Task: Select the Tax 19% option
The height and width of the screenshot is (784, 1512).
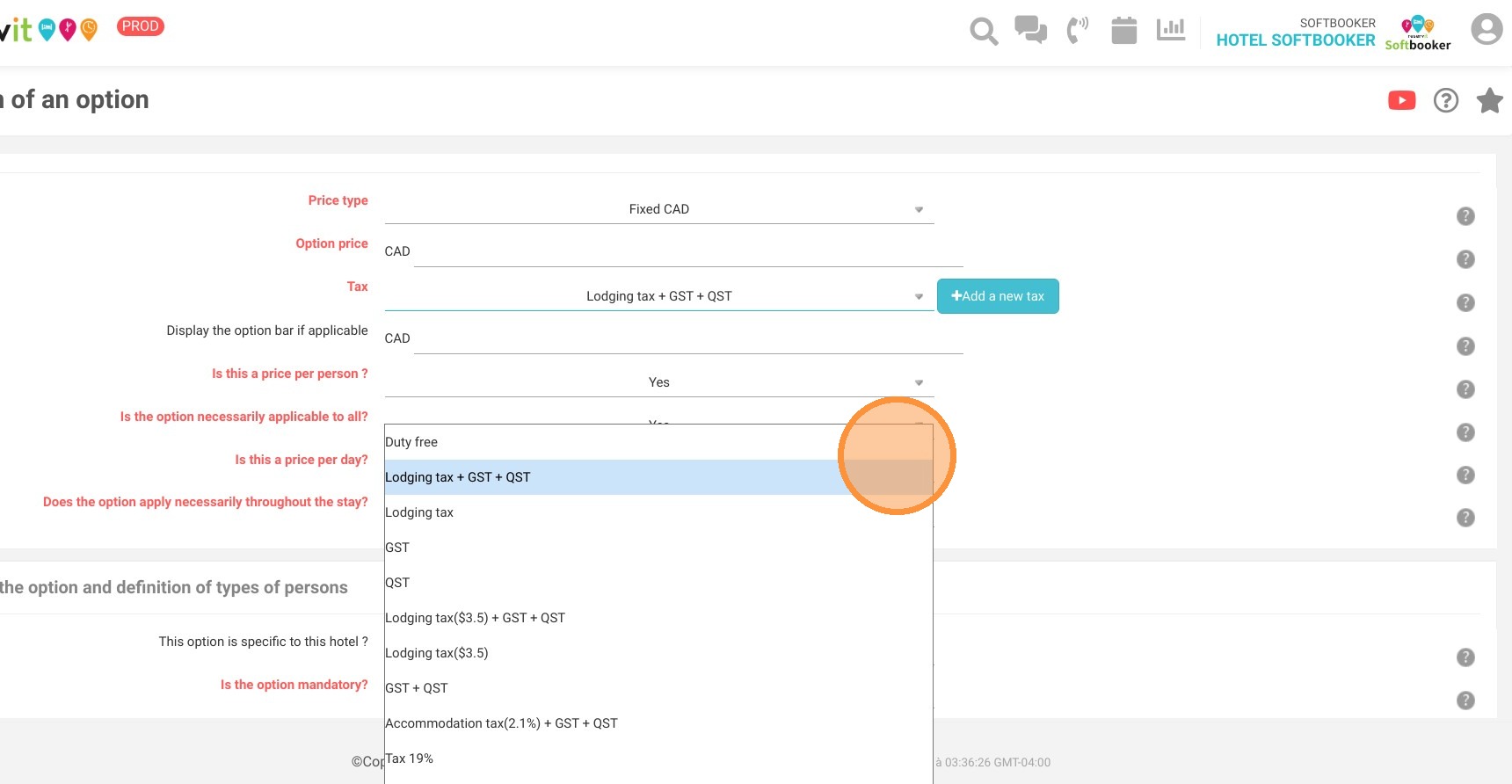Action: (658, 759)
